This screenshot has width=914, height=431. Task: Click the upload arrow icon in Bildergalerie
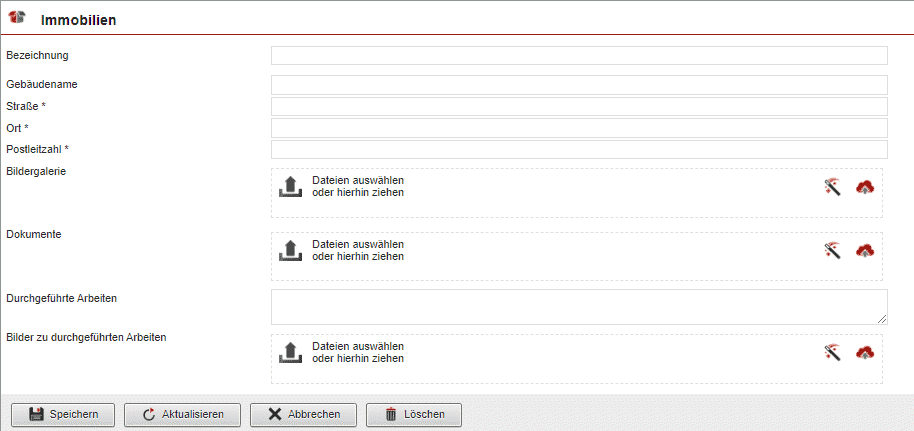(x=290, y=186)
